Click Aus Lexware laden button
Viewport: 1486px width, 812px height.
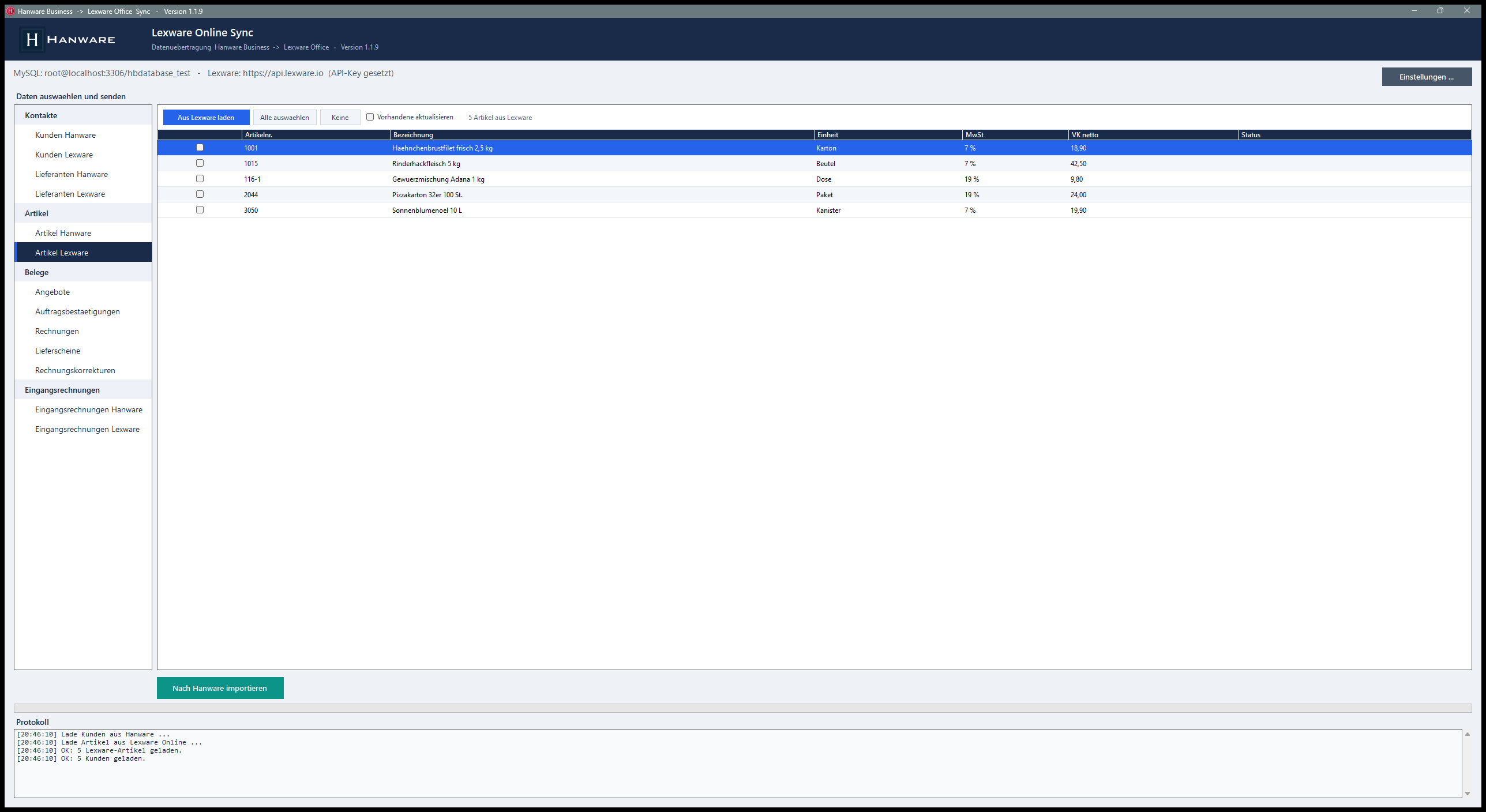point(206,118)
